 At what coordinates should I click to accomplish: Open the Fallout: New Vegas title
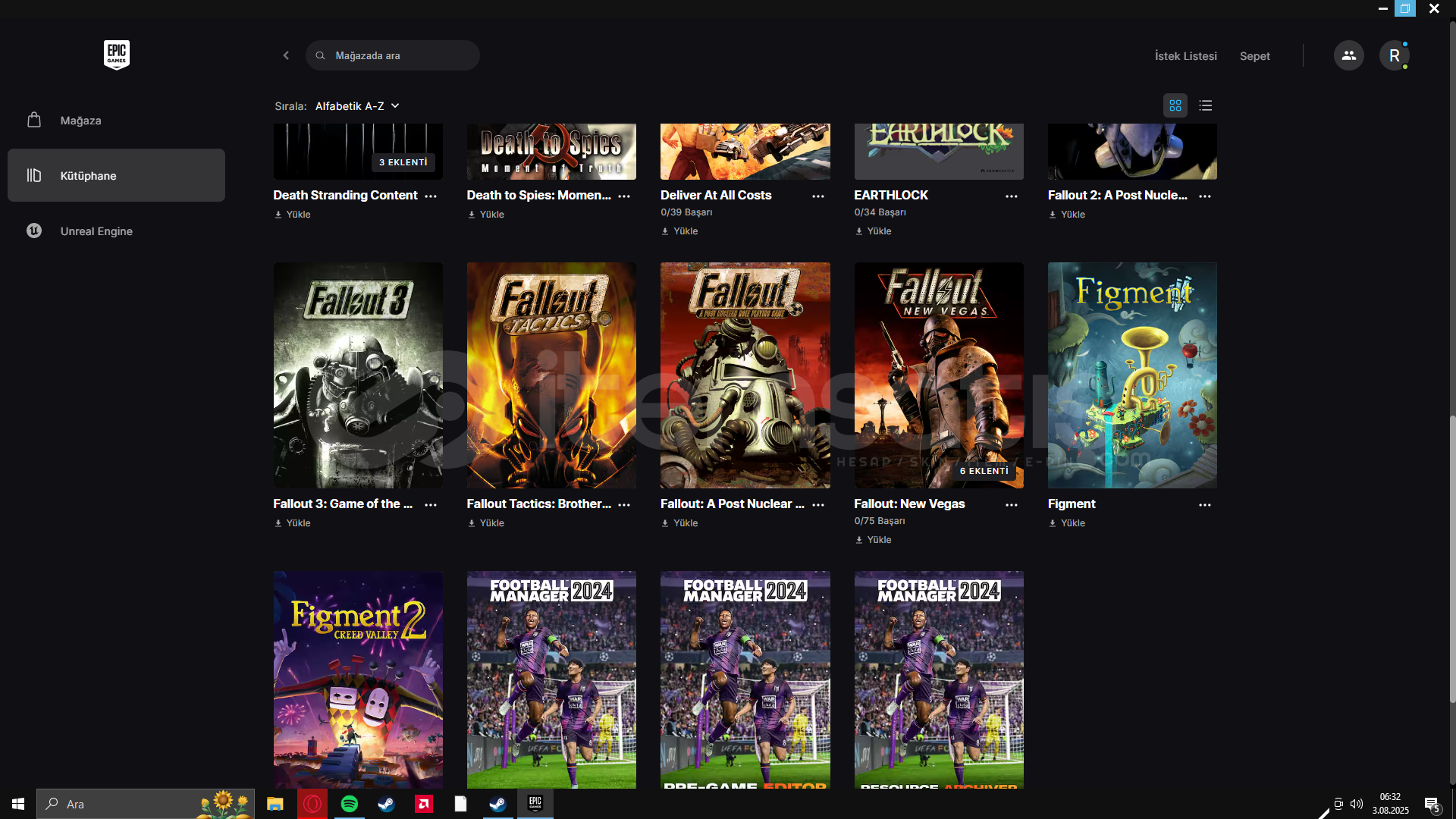click(909, 504)
